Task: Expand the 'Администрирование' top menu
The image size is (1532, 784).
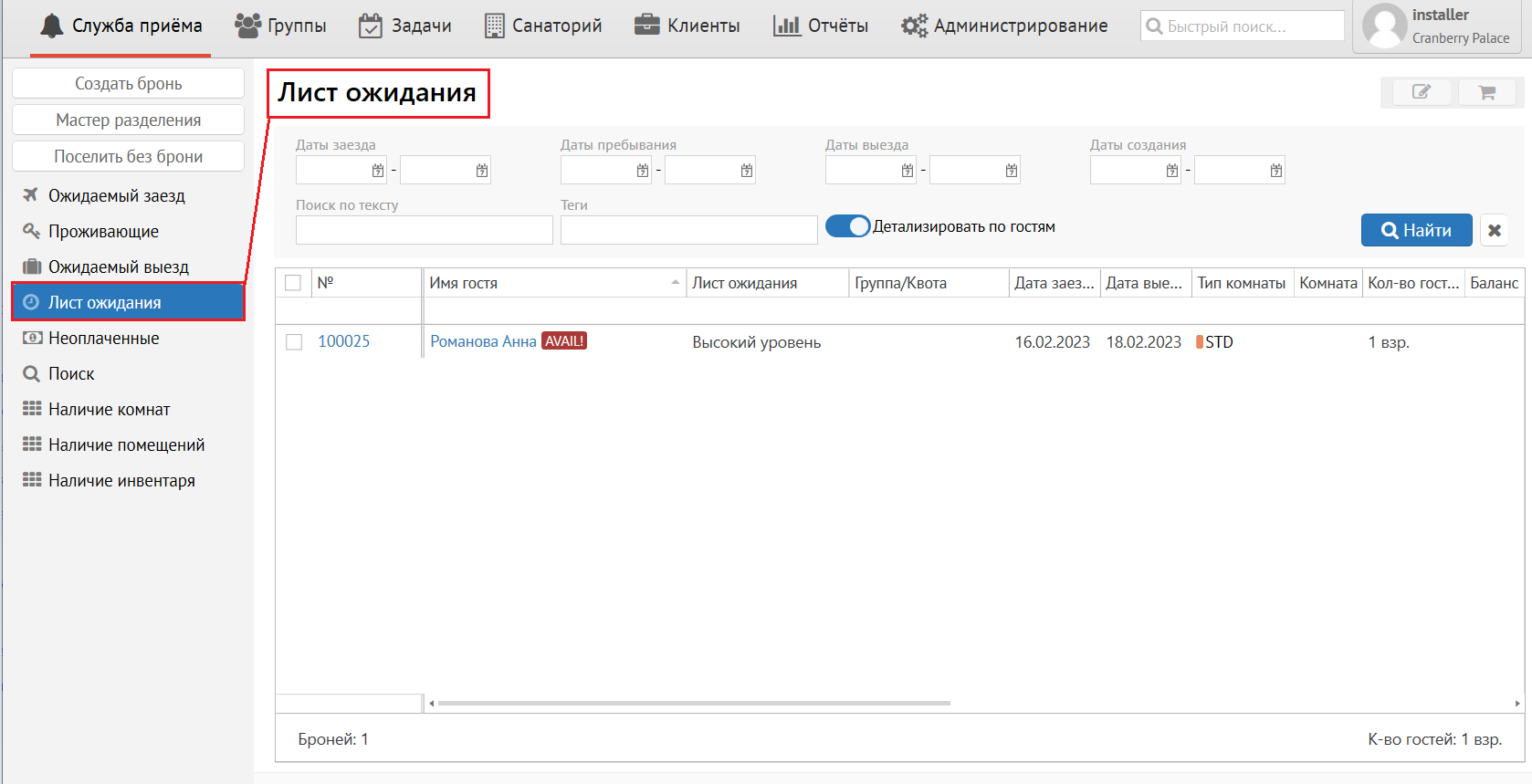Action: (x=1004, y=26)
